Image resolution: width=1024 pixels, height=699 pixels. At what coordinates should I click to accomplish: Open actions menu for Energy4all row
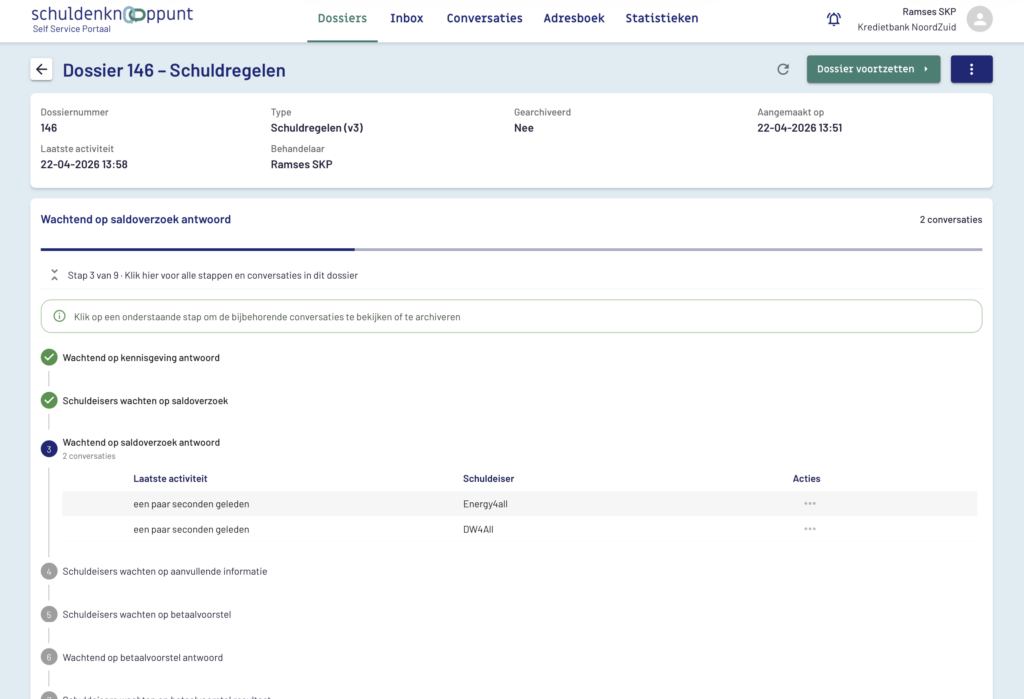(809, 504)
